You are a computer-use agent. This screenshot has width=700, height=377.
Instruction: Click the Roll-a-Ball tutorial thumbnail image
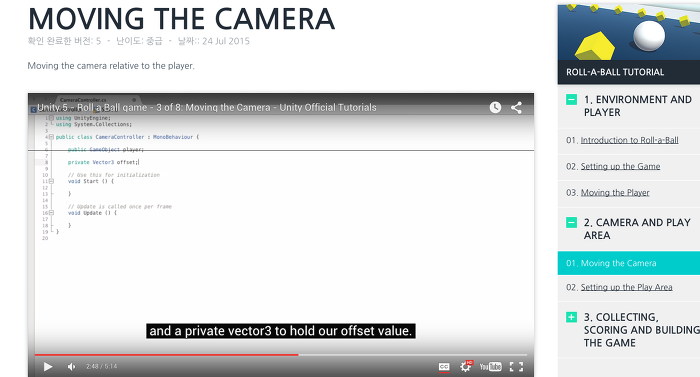(629, 32)
